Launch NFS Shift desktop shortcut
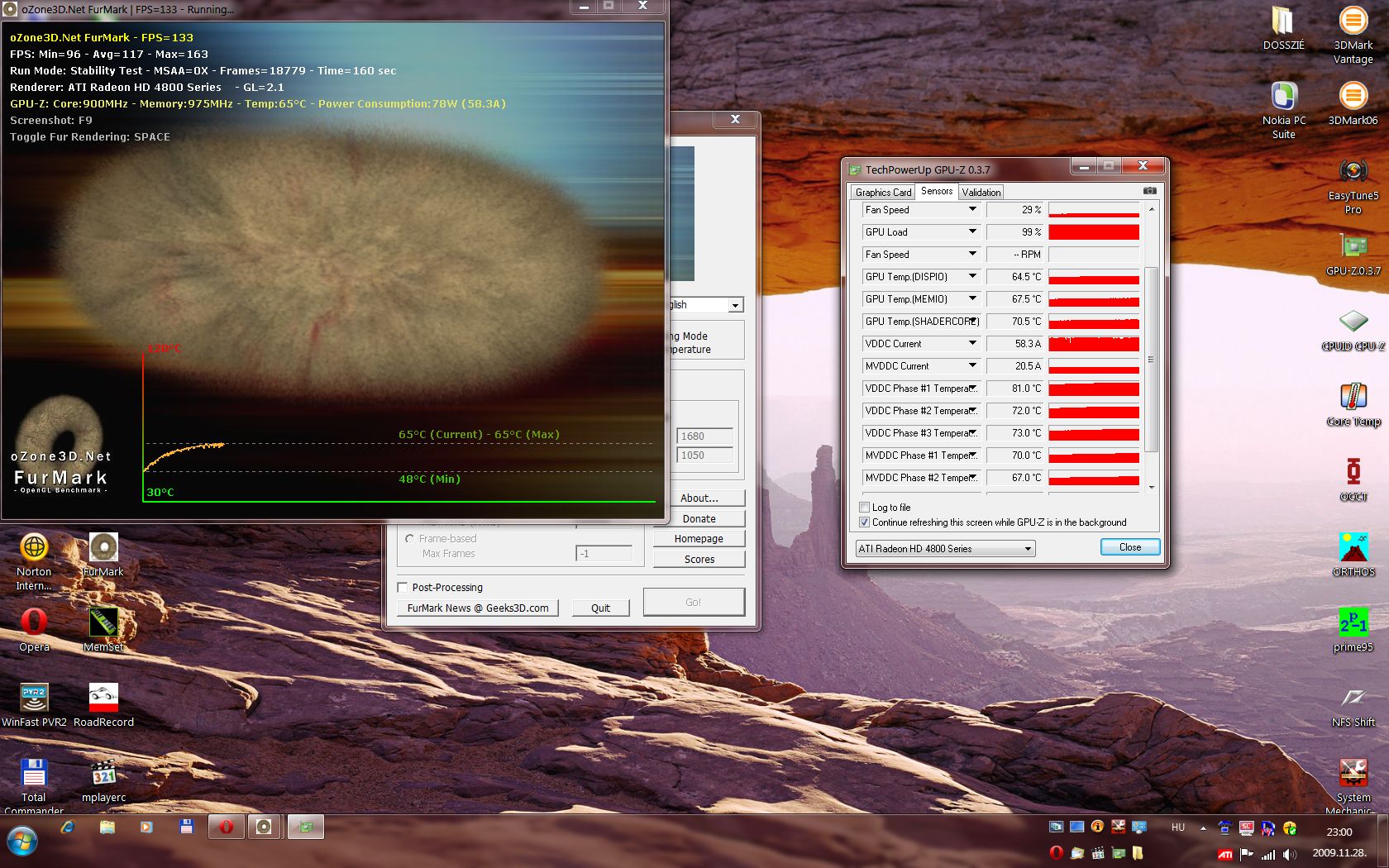Viewport: 1389px width, 868px height. (x=1353, y=706)
